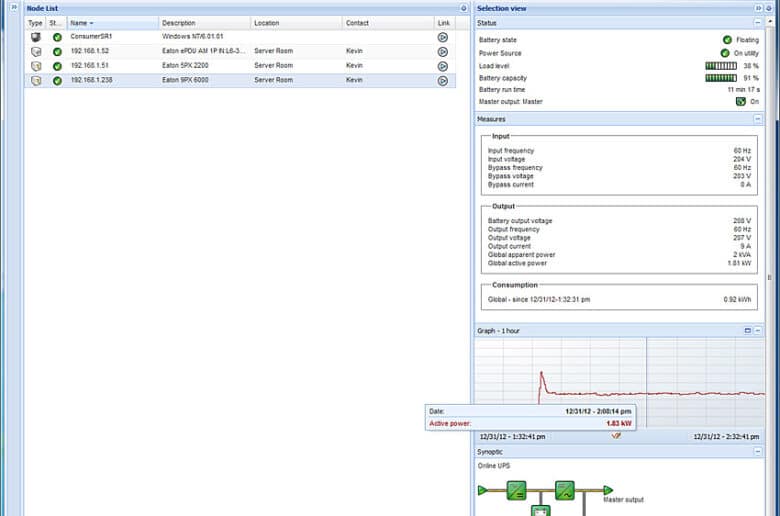Collapse Selection view with double-arrow icon
Image resolution: width=780 pixels, height=516 pixels.
tap(758, 8)
